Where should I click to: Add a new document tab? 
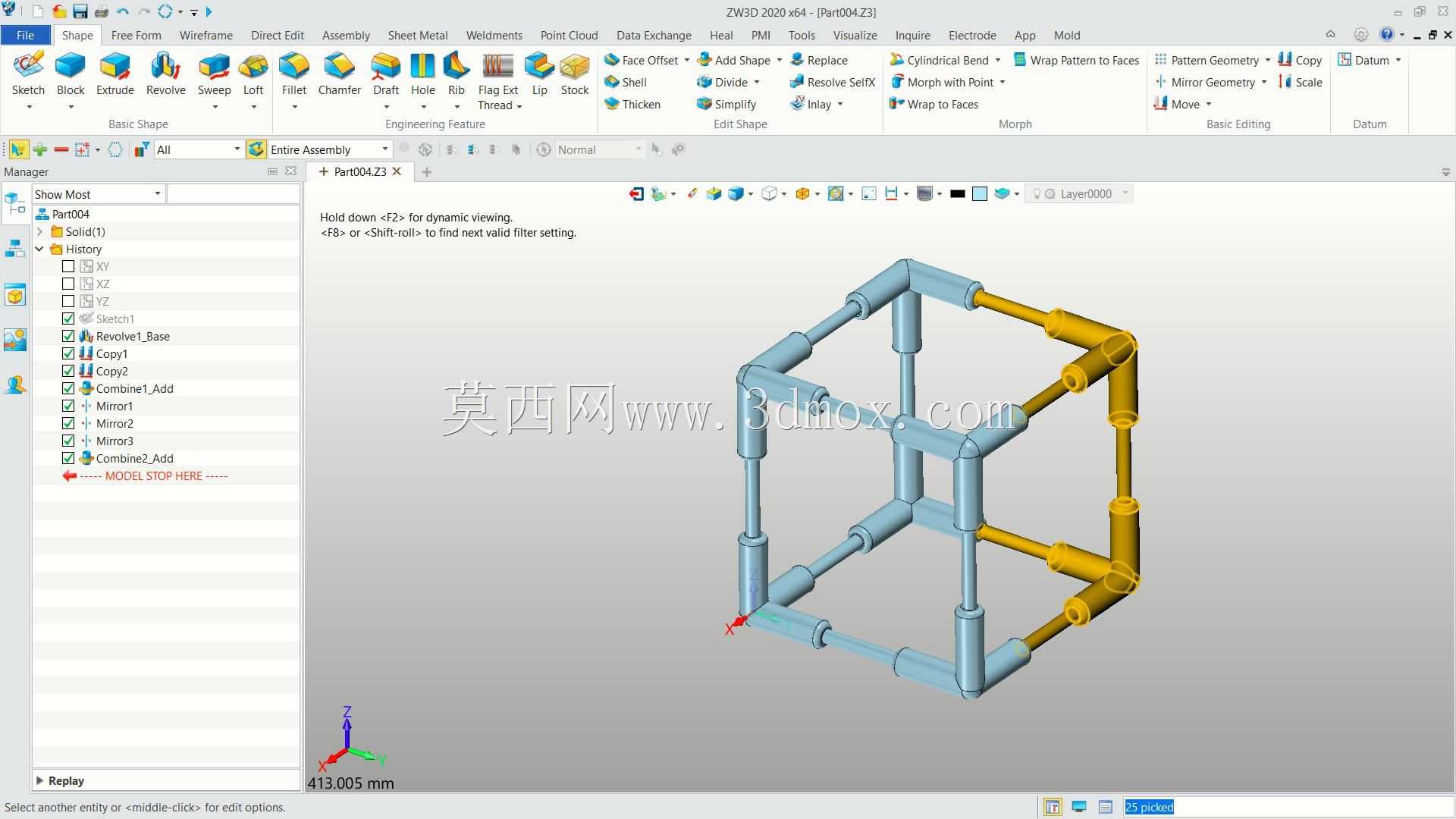tap(427, 172)
